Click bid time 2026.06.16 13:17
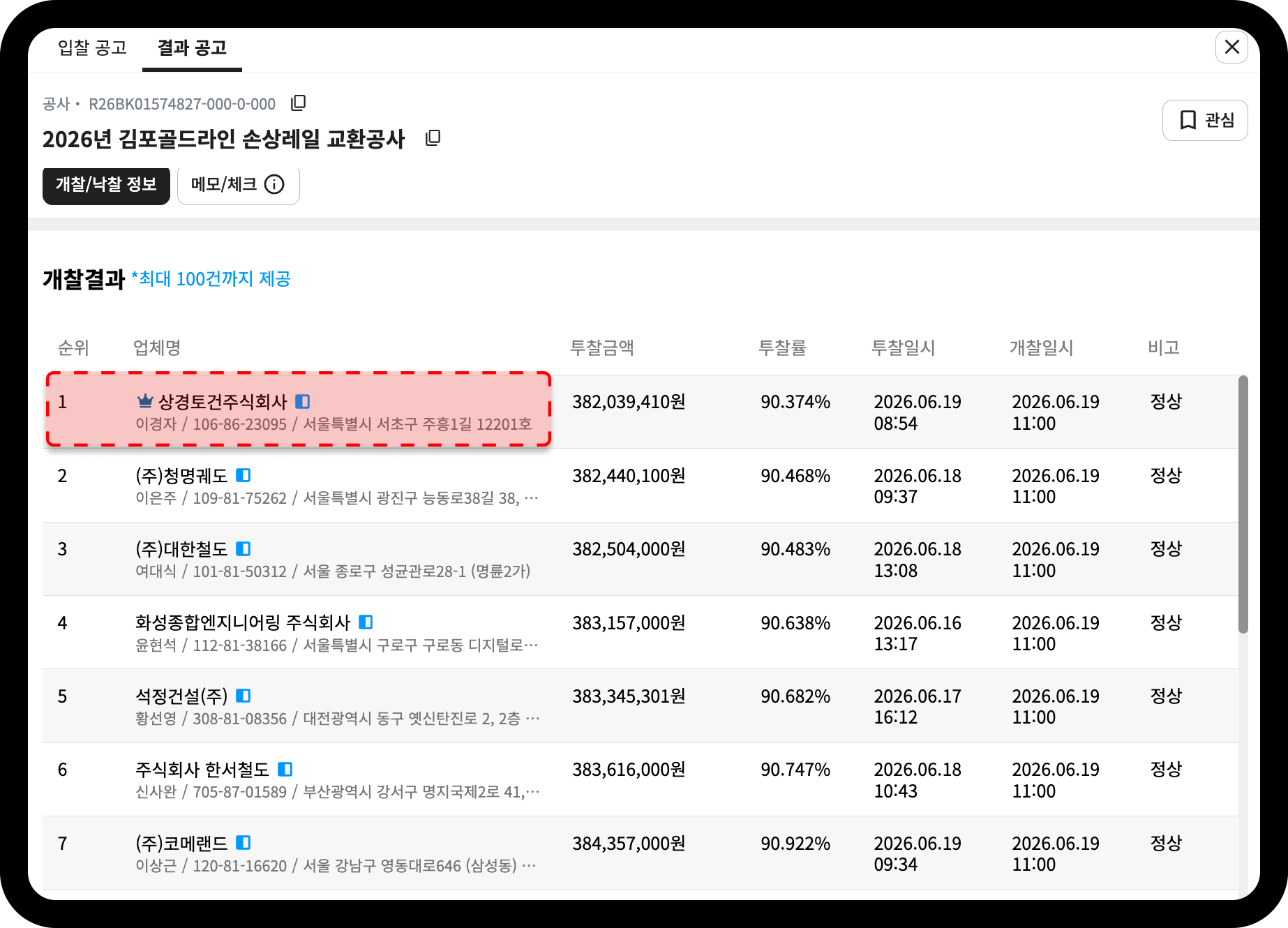 point(918,633)
